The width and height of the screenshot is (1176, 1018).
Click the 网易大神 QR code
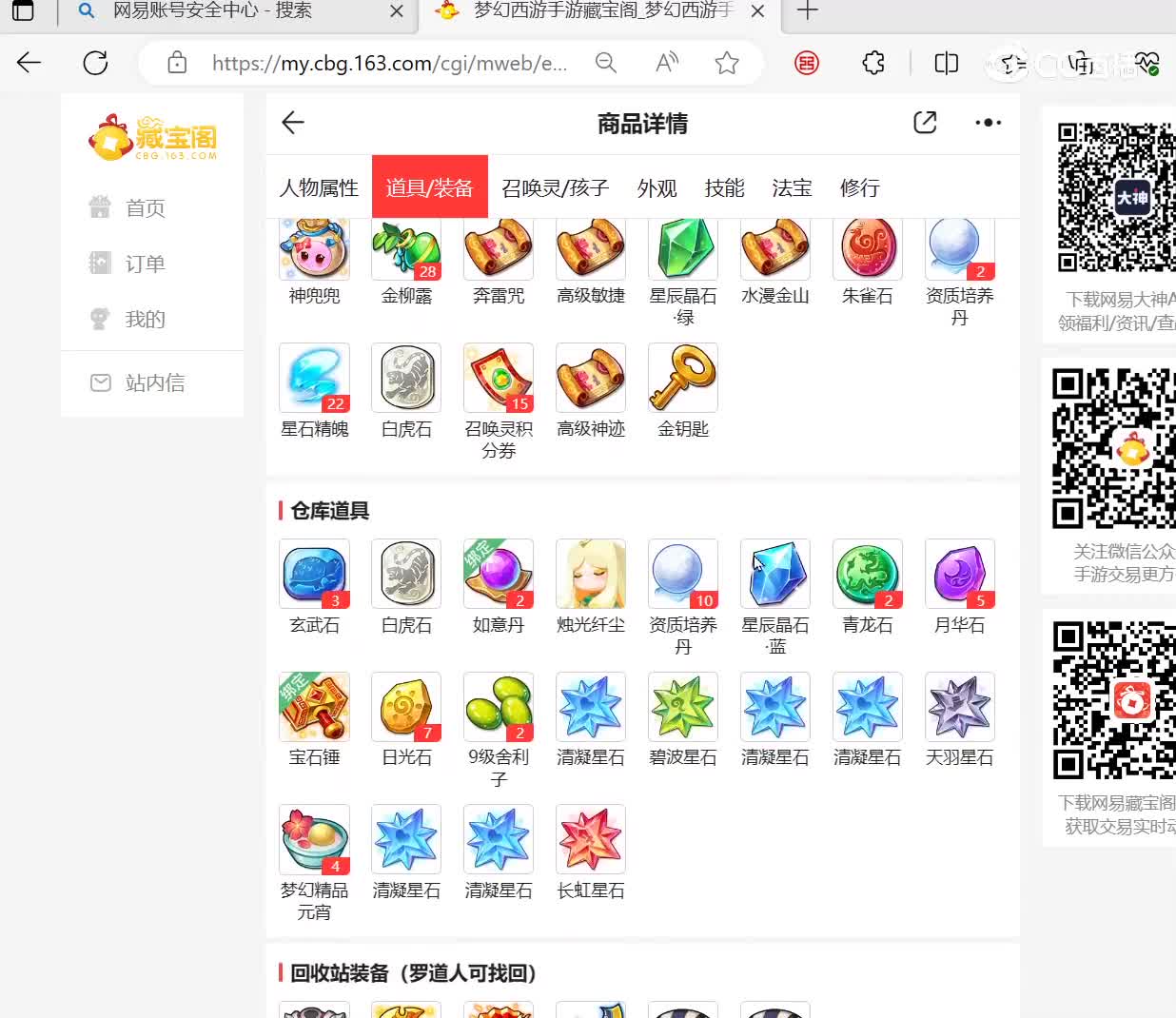(x=1116, y=198)
